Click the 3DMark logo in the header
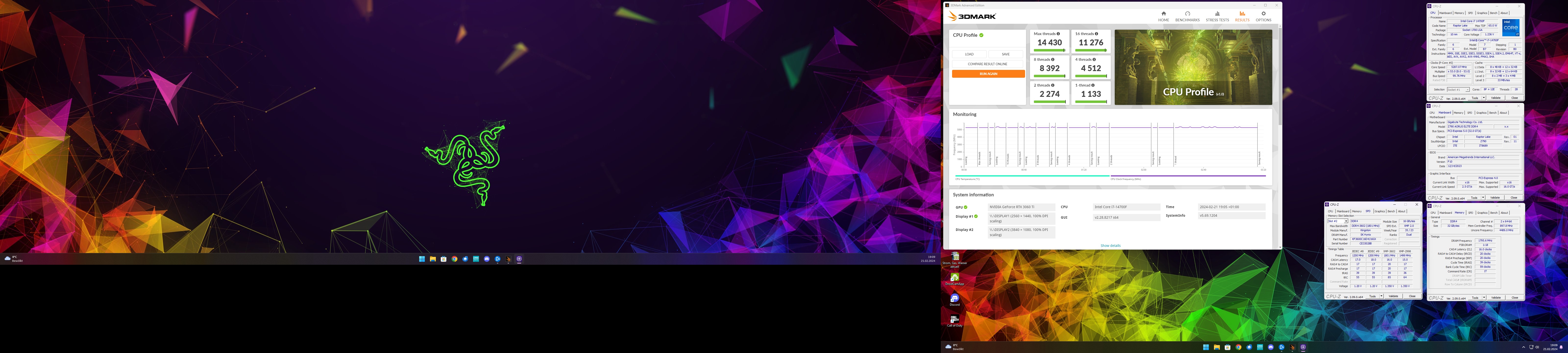 [x=972, y=16]
